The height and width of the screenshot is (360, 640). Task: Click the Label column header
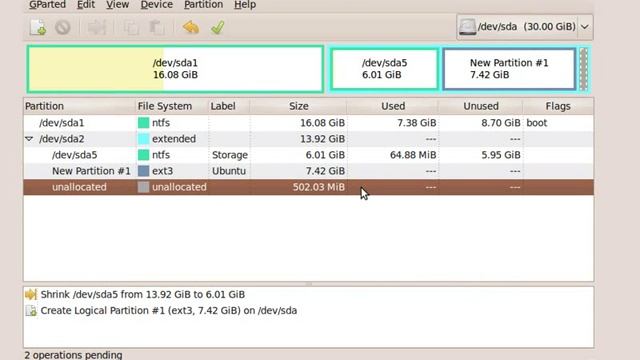(229, 106)
